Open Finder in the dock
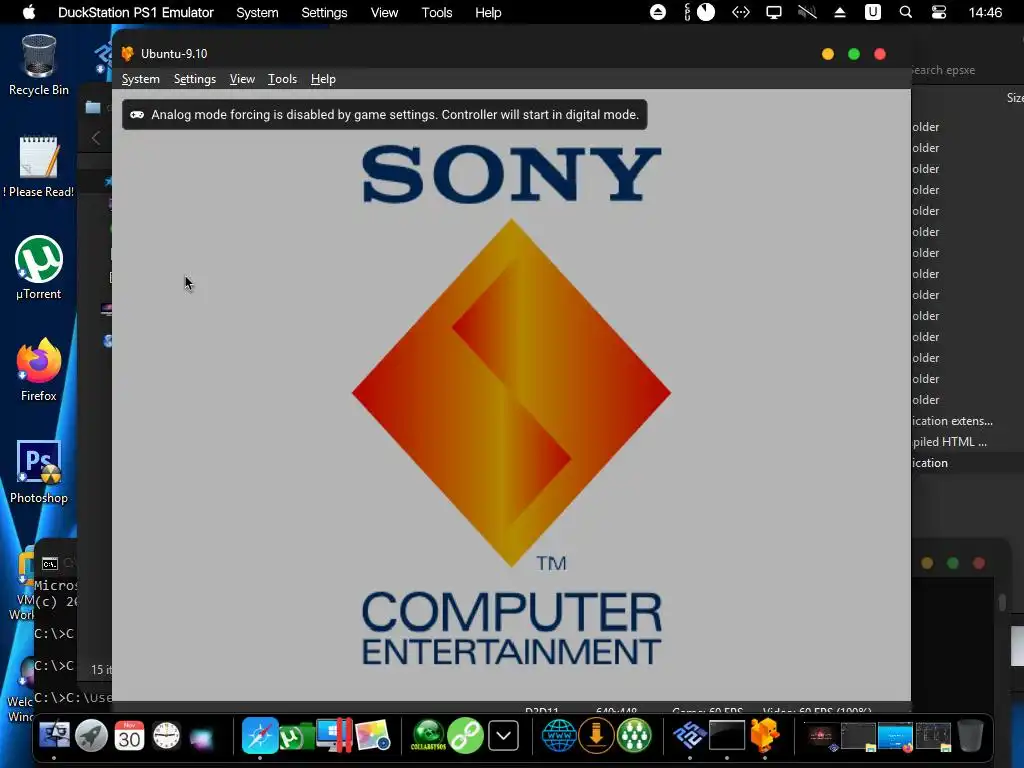Screen dimensions: 1024x768 coord(54,735)
